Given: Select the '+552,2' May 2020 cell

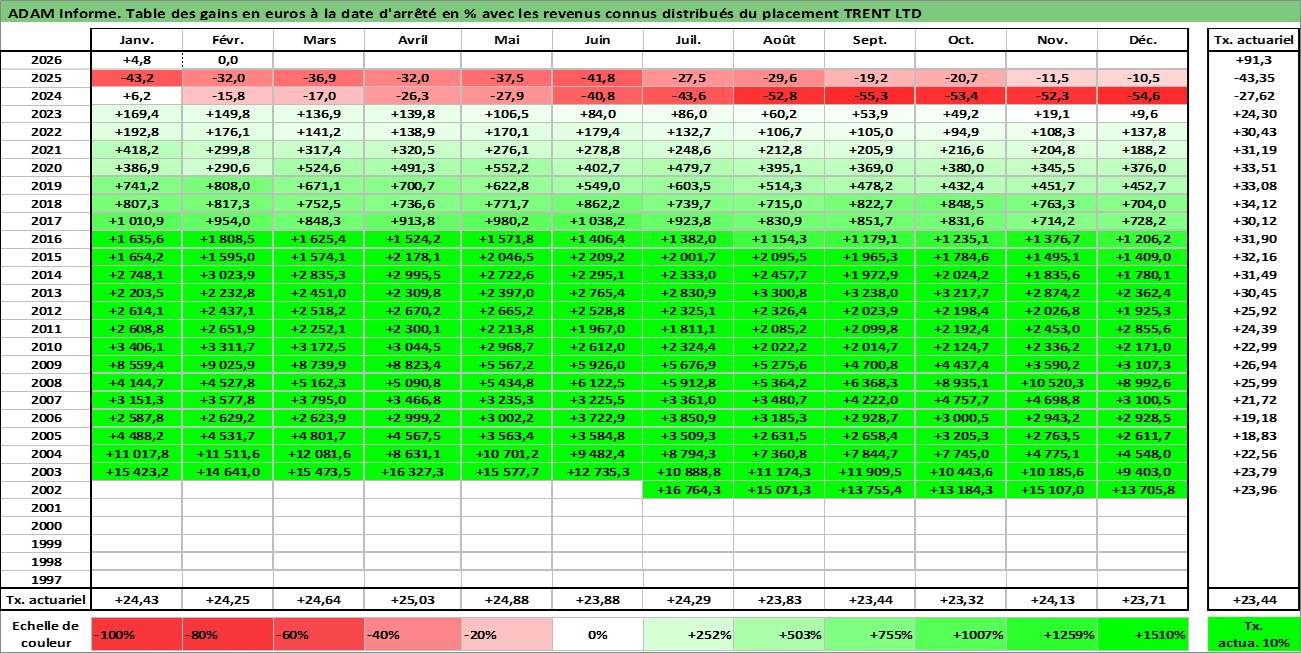Looking at the screenshot, I should pyautogui.click(x=507, y=167).
